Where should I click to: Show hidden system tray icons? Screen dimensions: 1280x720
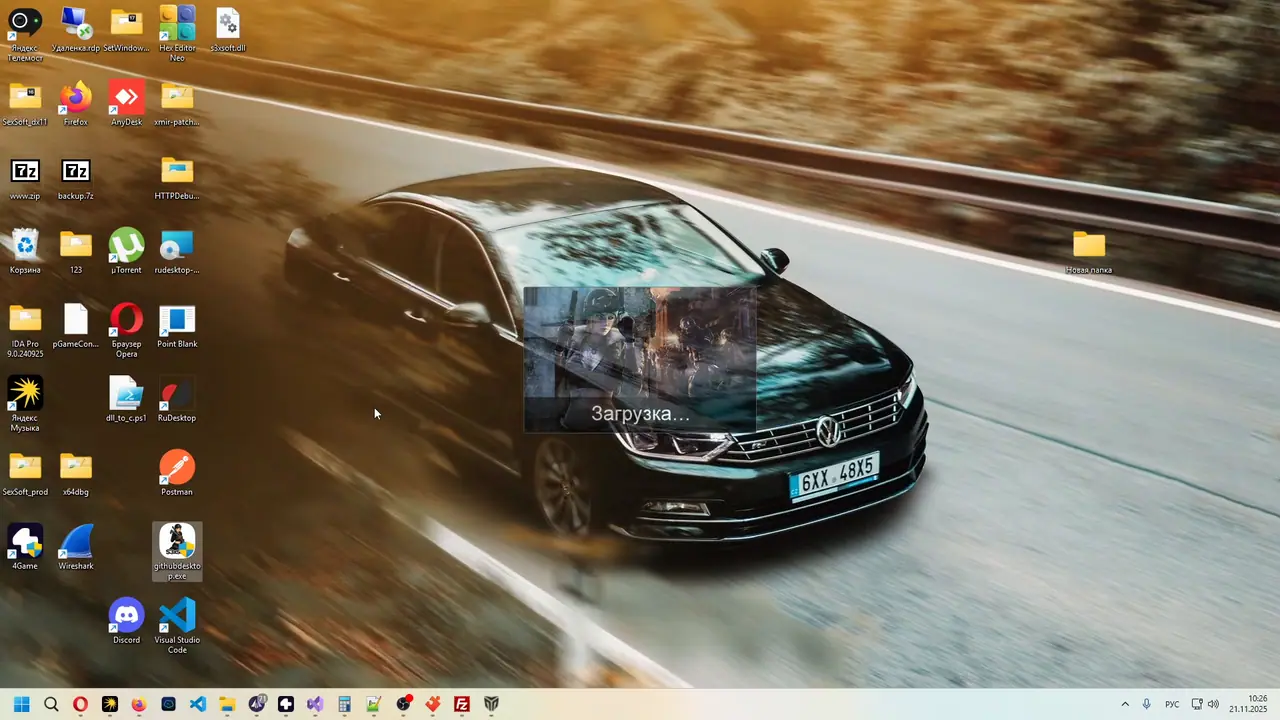pos(1125,704)
